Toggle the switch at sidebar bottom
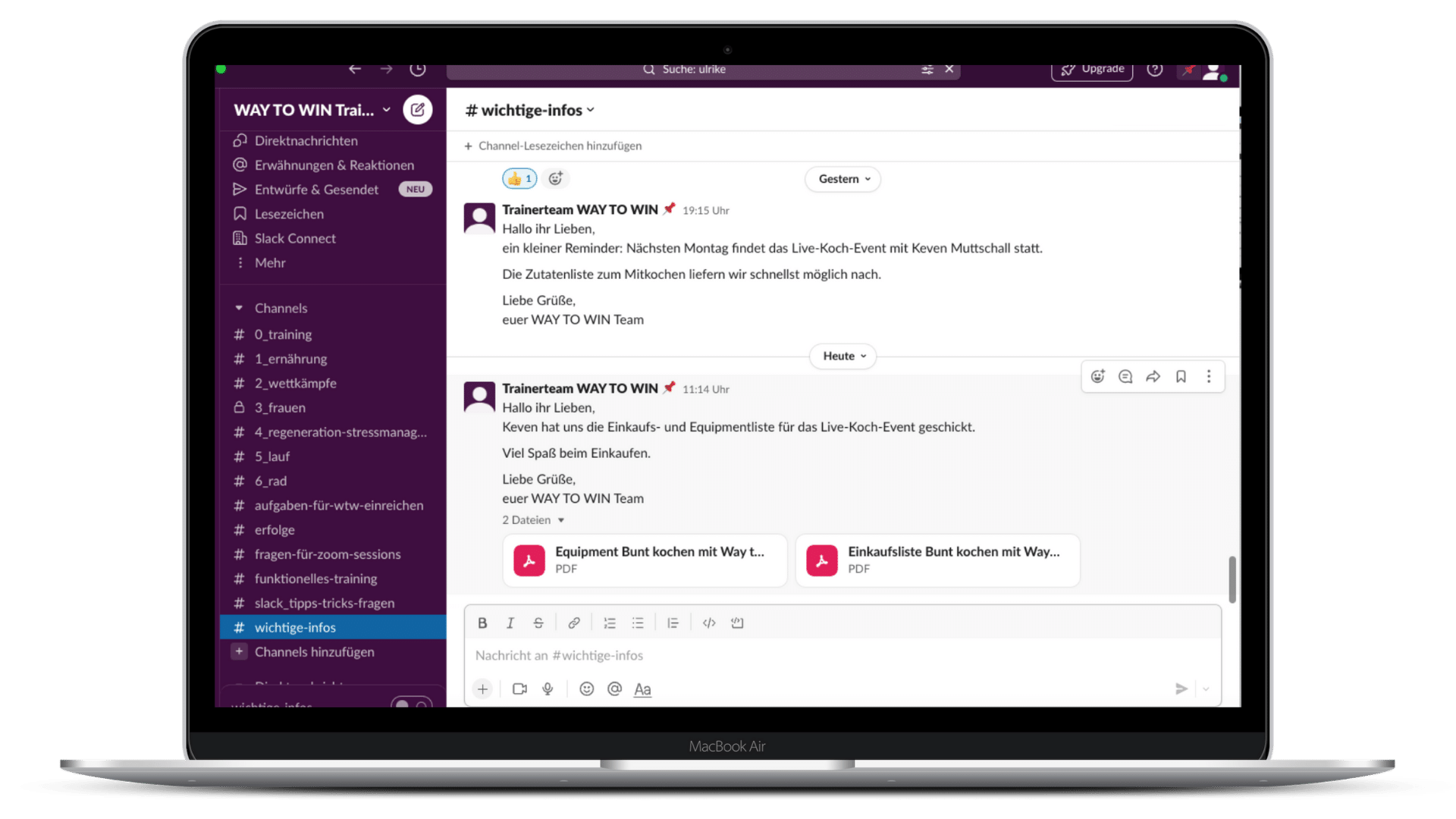The width and height of the screenshot is (1456, 819). [411, 704]
